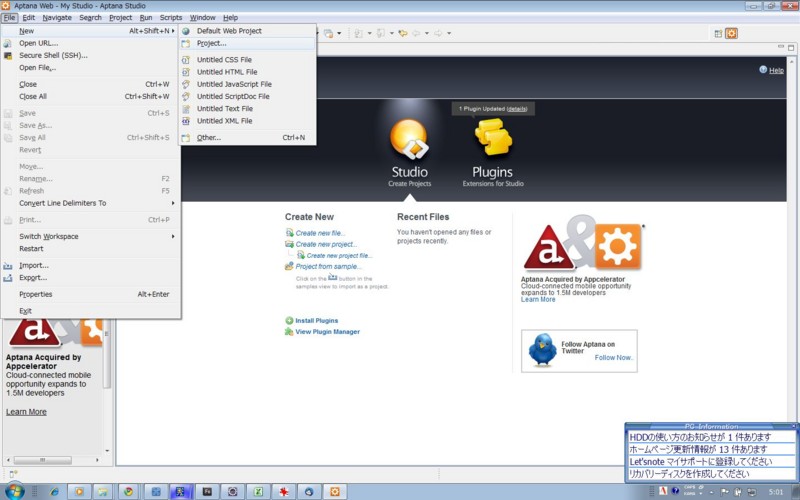Click the Twitter bird icon

coord(542,350)
